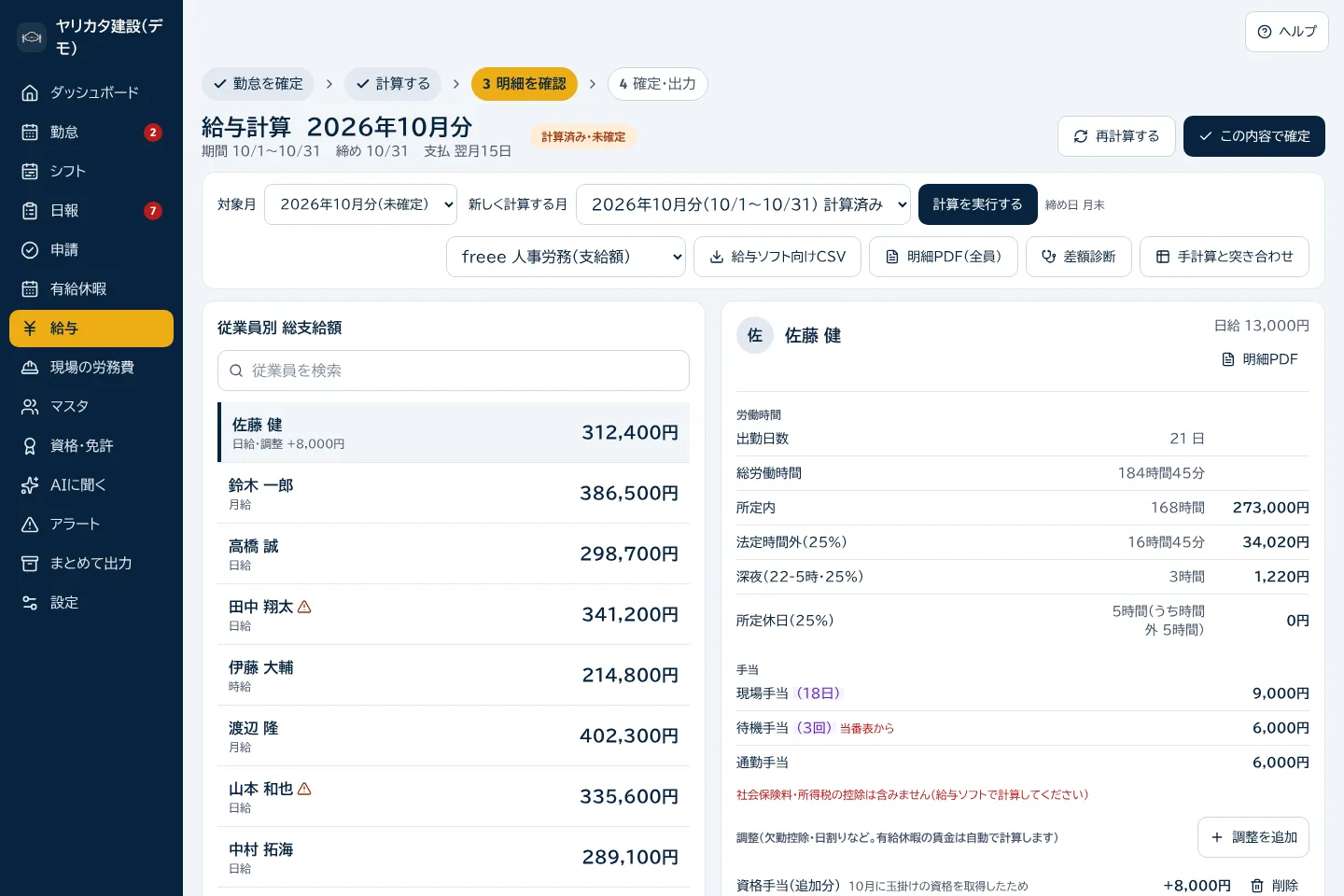The height and width of the screenshot is (896, 1344).
Task: Download 佐藤 健's 明細PDF
Action: coord(1260,359)
